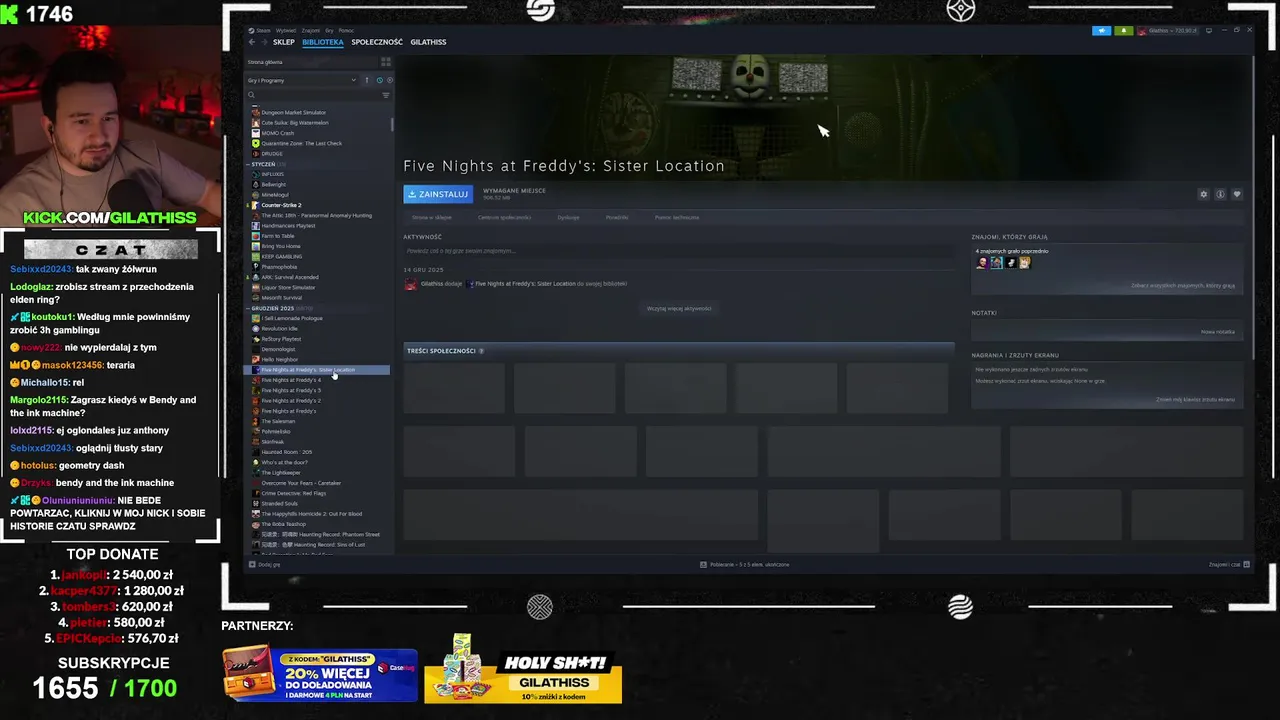Image resolution: width=1280 pixels, height=720 pixels.
Task: Open the Pomoc menu
Action: 346,30
